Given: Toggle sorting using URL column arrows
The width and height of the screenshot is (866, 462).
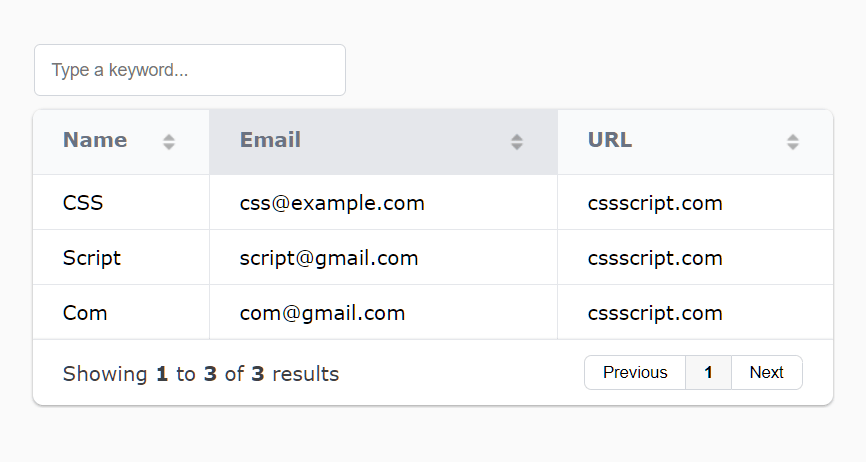Looking at the screenshot, I should coord(793,142).
